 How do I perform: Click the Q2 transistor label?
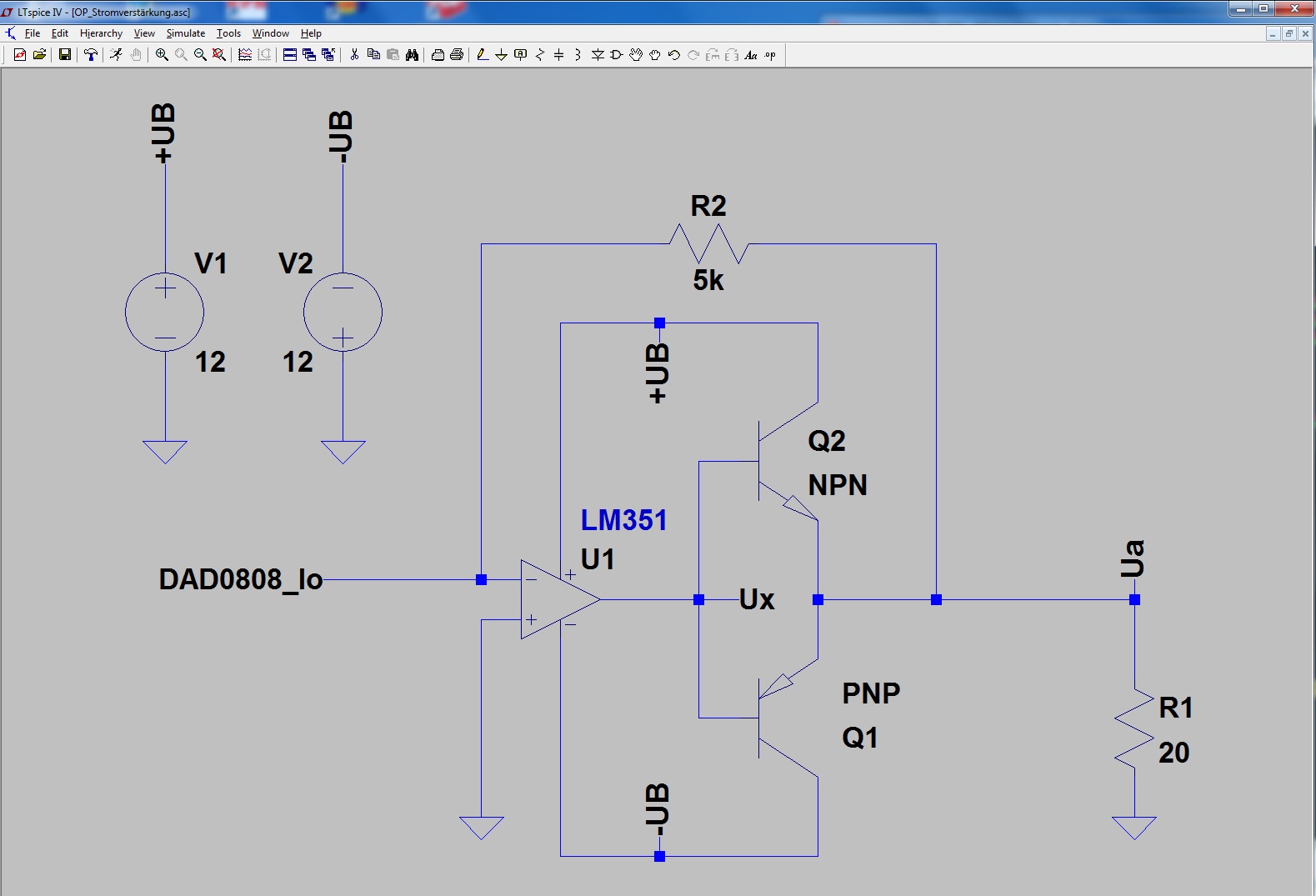tap(827, 440)
